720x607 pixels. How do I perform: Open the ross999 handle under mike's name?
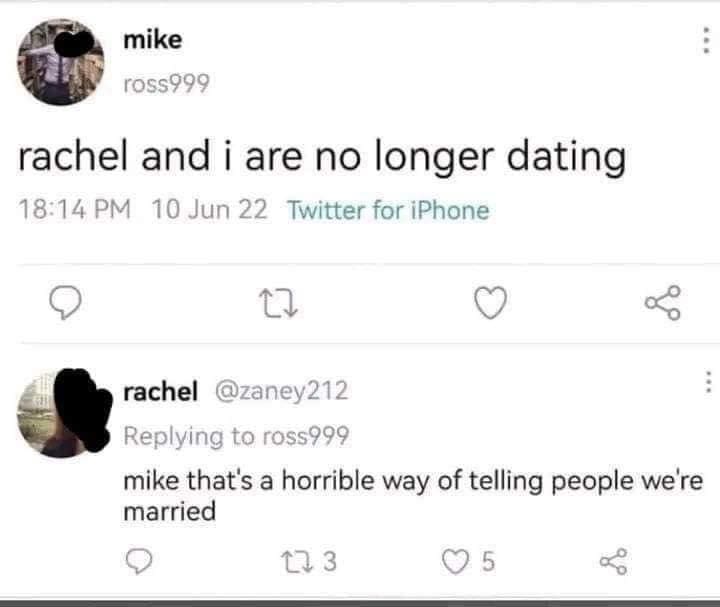click(x=165, y=85)
